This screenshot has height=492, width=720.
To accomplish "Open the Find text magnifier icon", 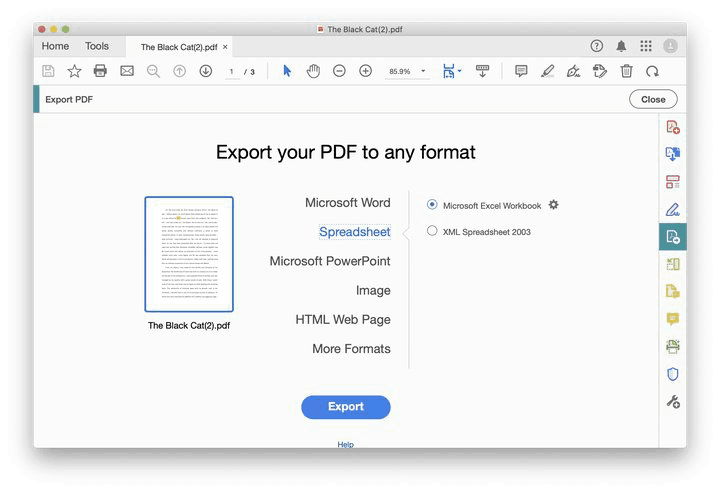I will (153, 71).
